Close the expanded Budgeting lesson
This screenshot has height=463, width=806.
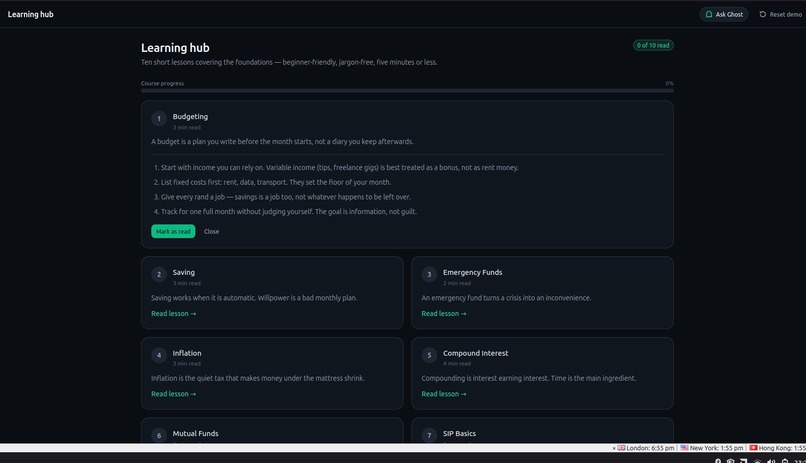click(x=211, y=231)
